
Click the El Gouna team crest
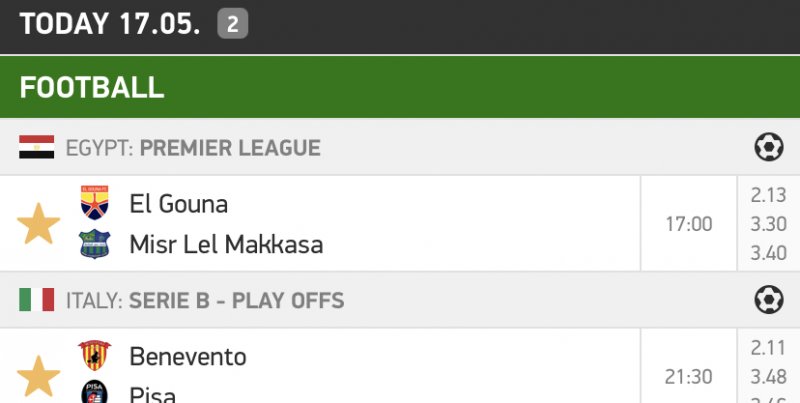[95, 203]
